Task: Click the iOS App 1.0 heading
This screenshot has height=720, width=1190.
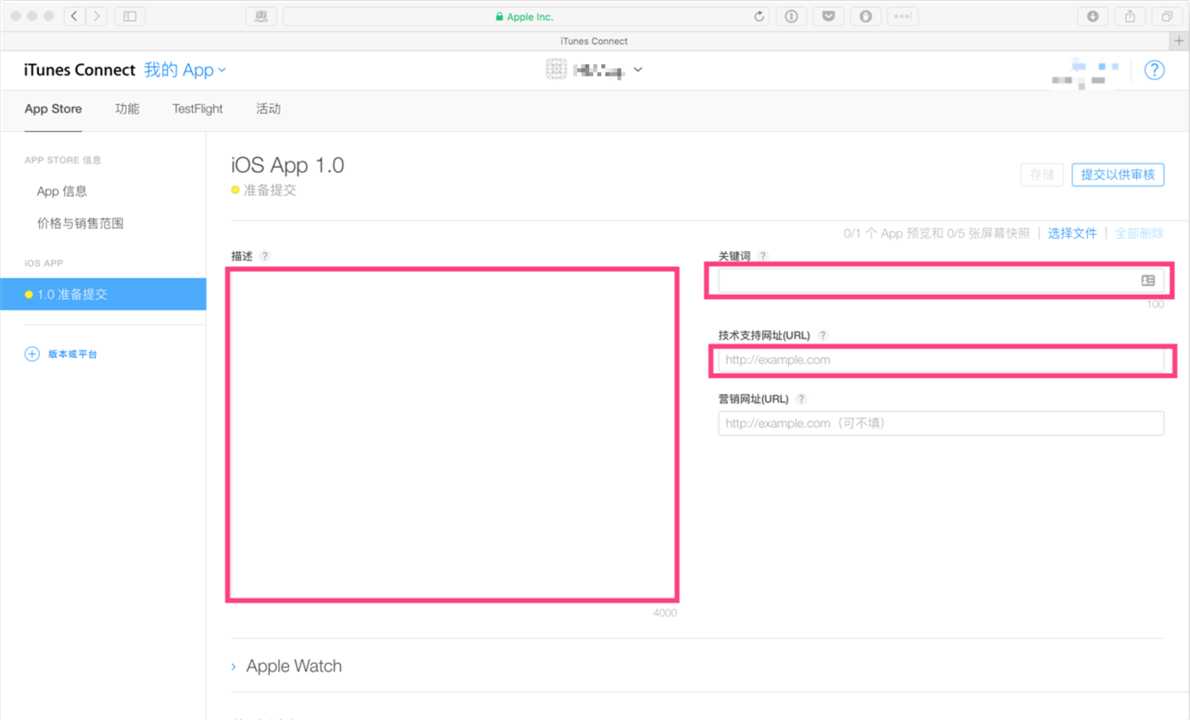Action: 287,165
